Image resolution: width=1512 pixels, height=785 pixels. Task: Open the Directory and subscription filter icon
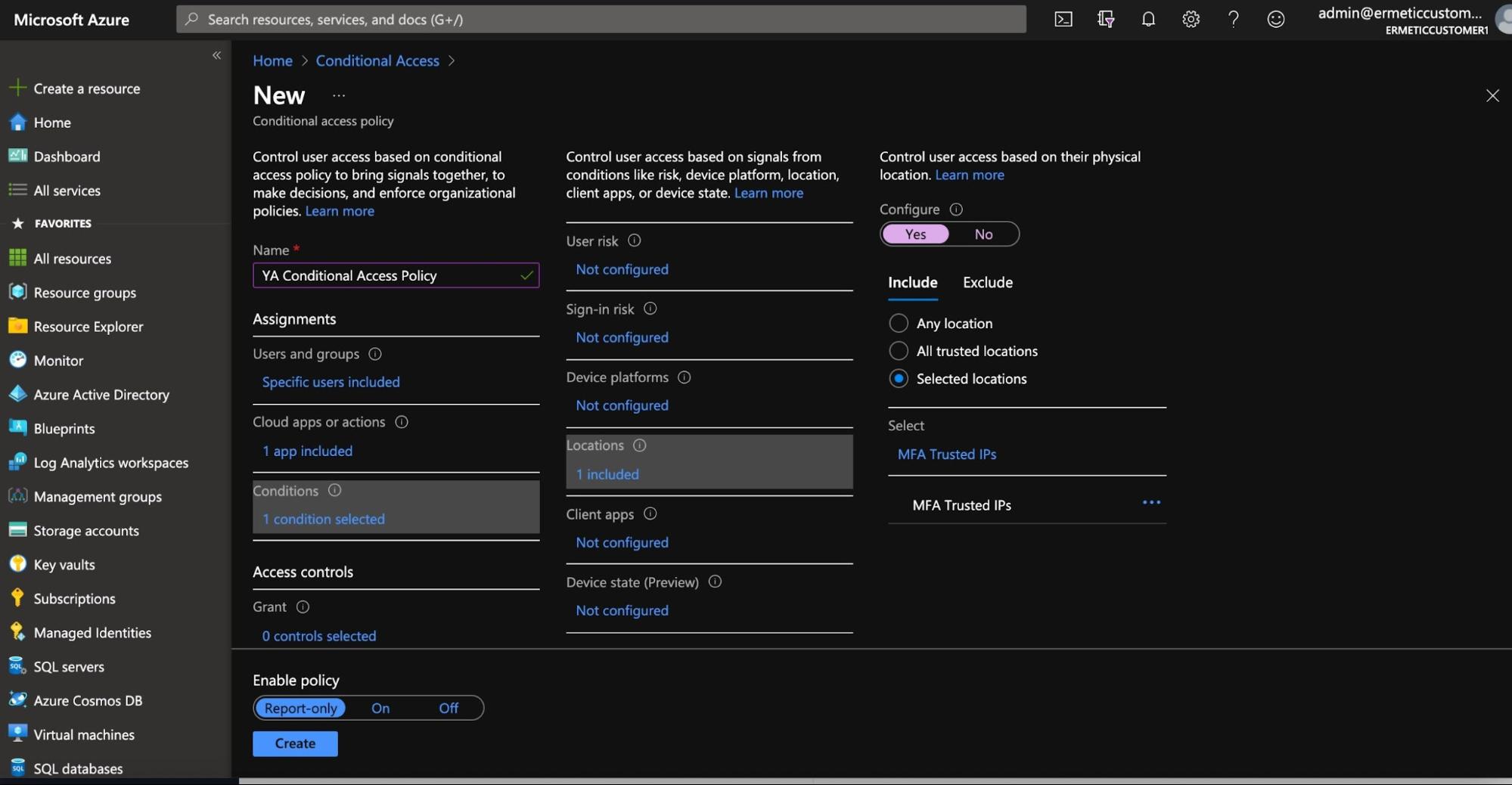point(1105,19)
